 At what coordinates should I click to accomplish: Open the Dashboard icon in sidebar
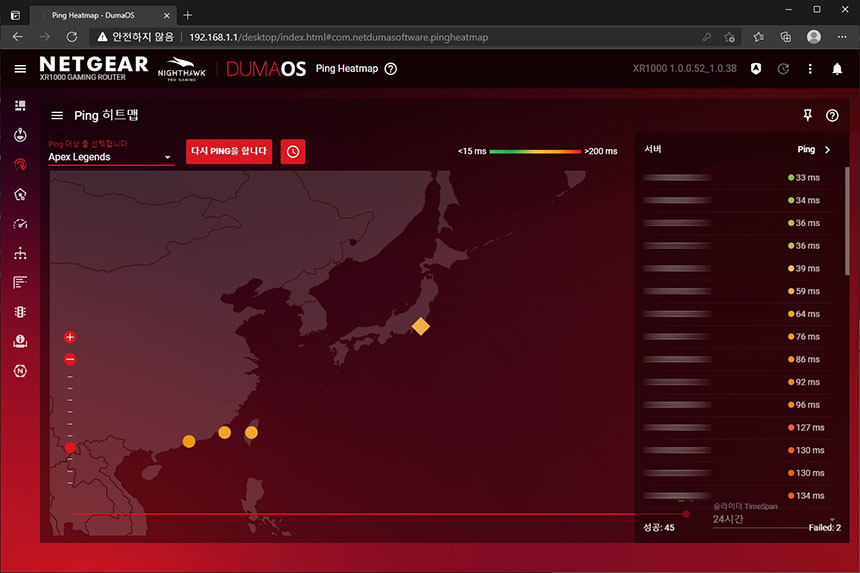(x=20, y=105)
